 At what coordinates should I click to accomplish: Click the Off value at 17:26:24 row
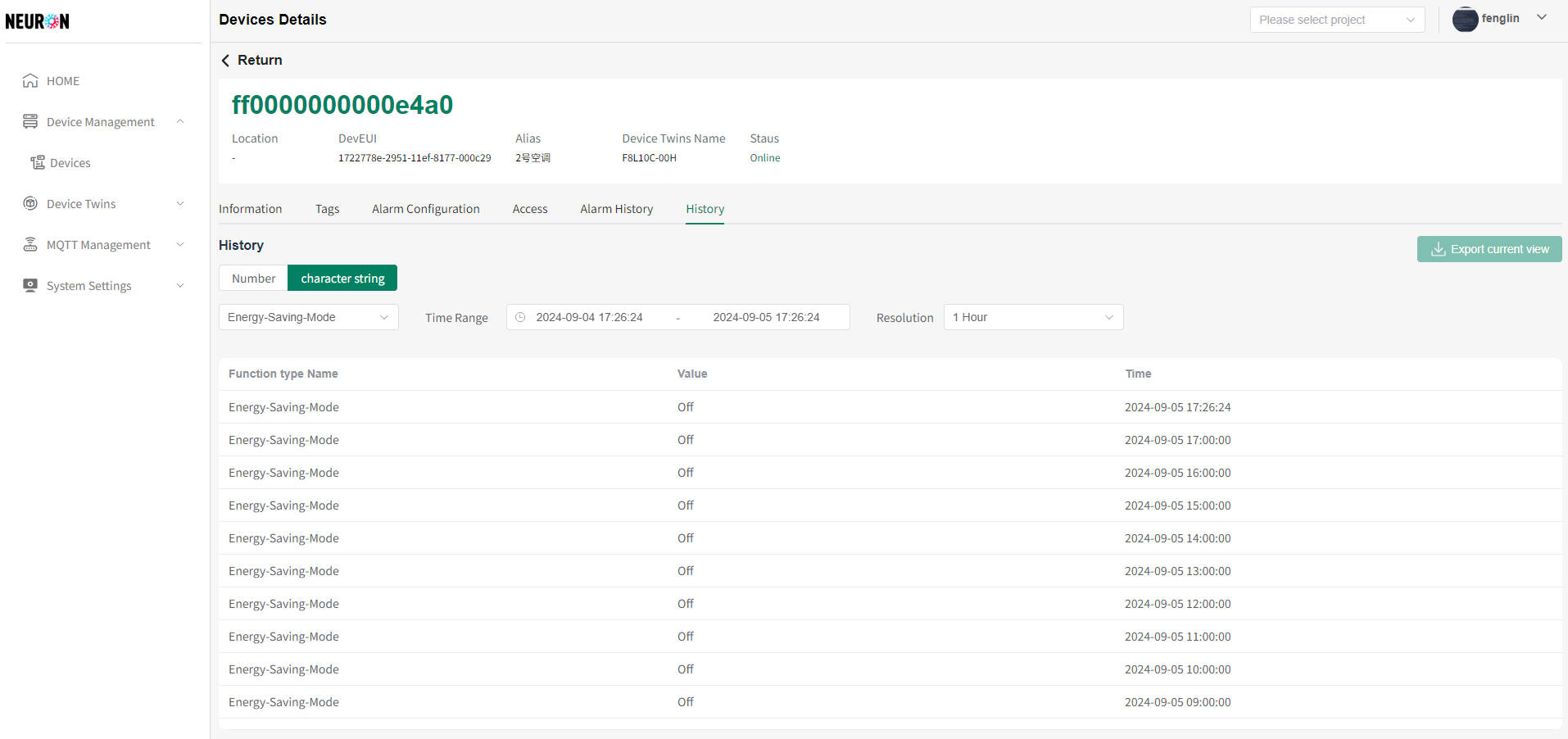pyautogui.click(x=685, y=407)
